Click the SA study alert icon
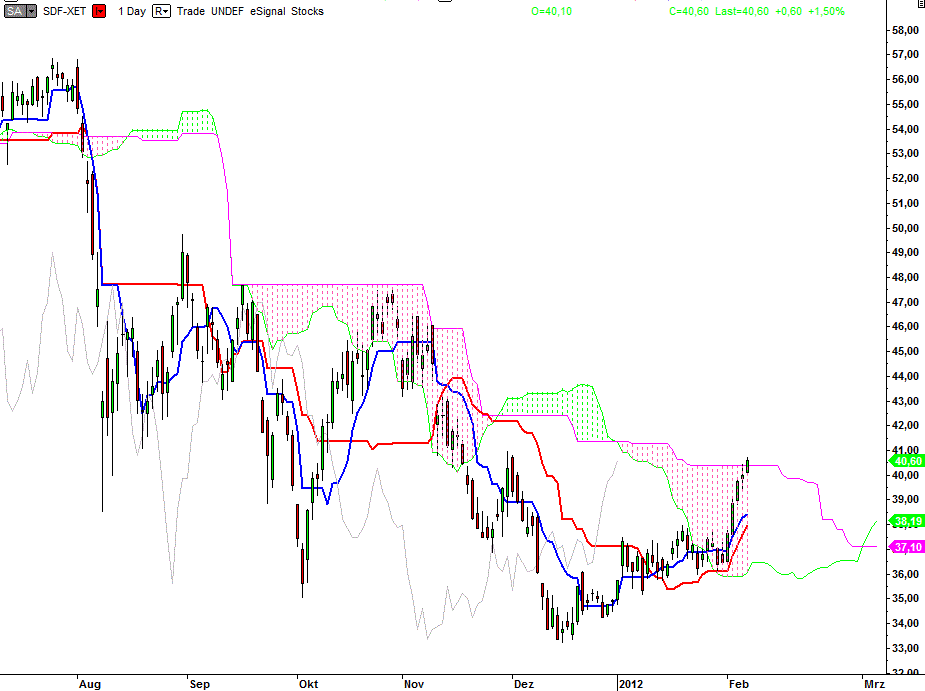 tap(14, 11)
